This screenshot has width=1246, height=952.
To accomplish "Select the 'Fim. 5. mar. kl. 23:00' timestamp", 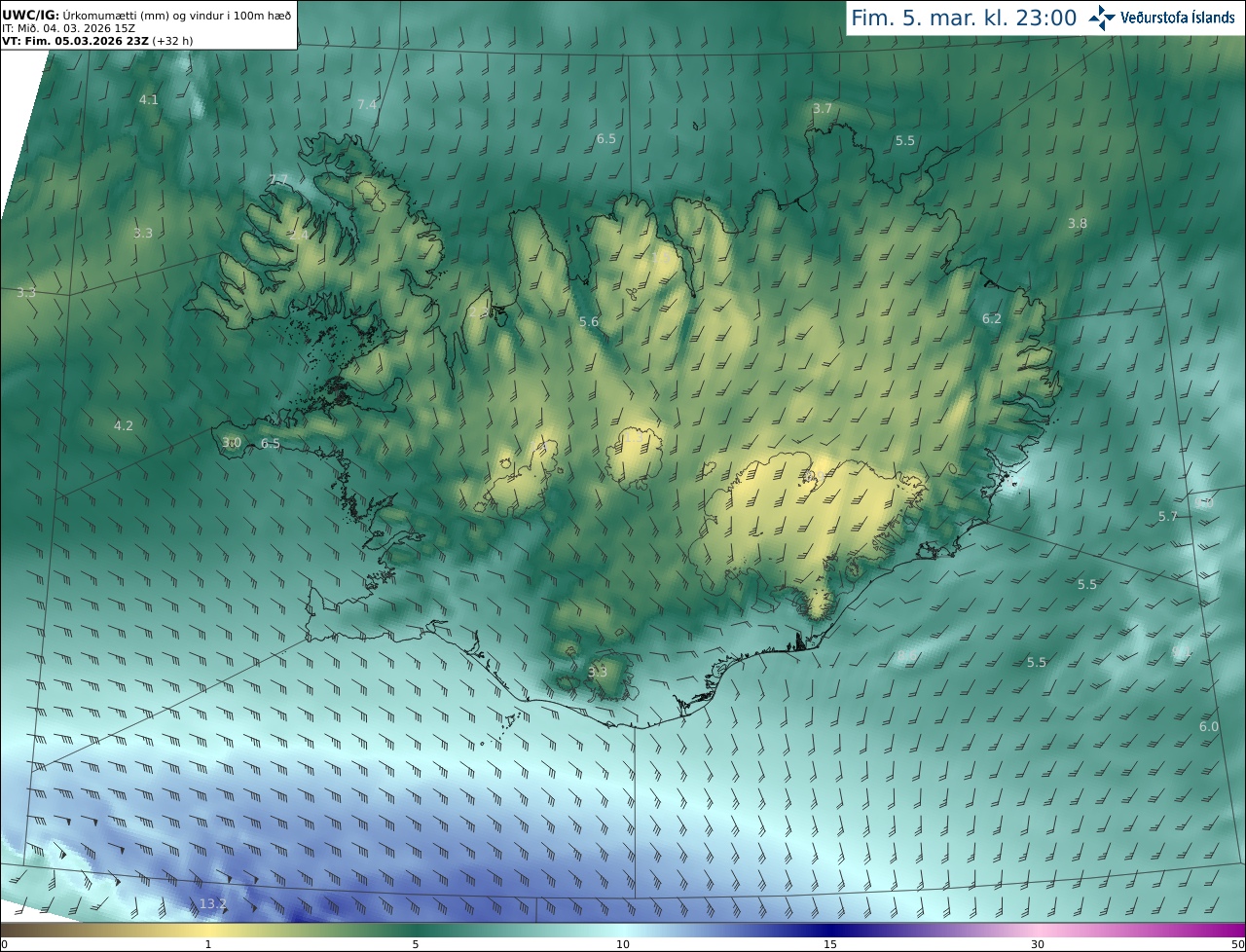I will pyautogui.click(x=964, y=18).
